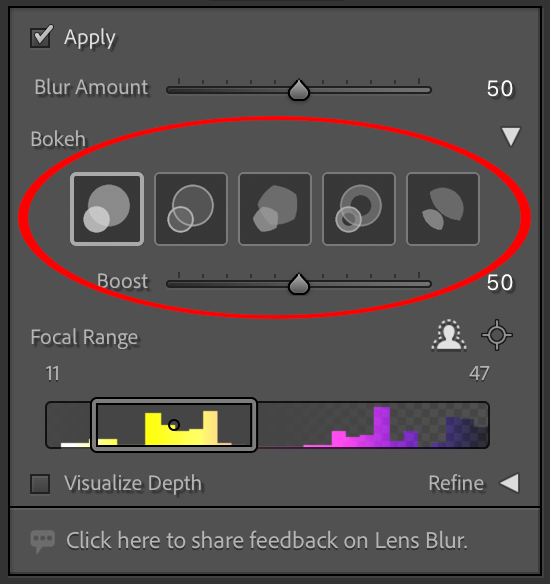The height and width of the screenshot is (584, 550).
Task: Click the feedback speech bubble icon
Action: point(42,541)
